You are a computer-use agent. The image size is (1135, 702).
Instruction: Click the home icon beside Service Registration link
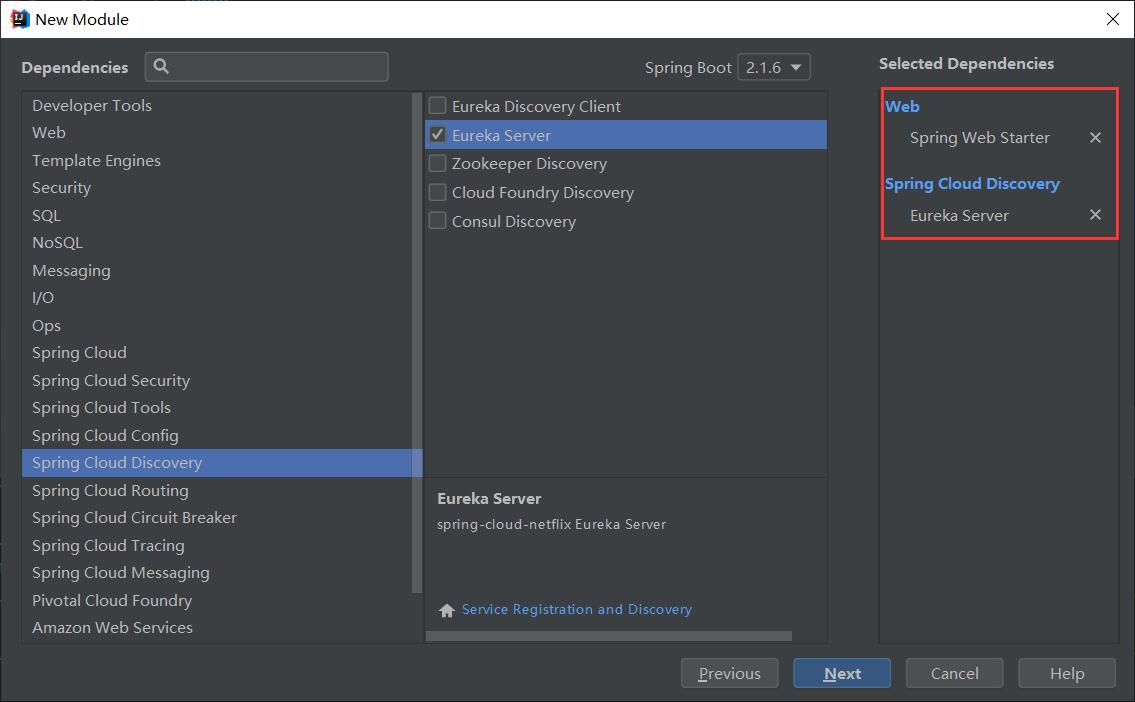(447, 610)
